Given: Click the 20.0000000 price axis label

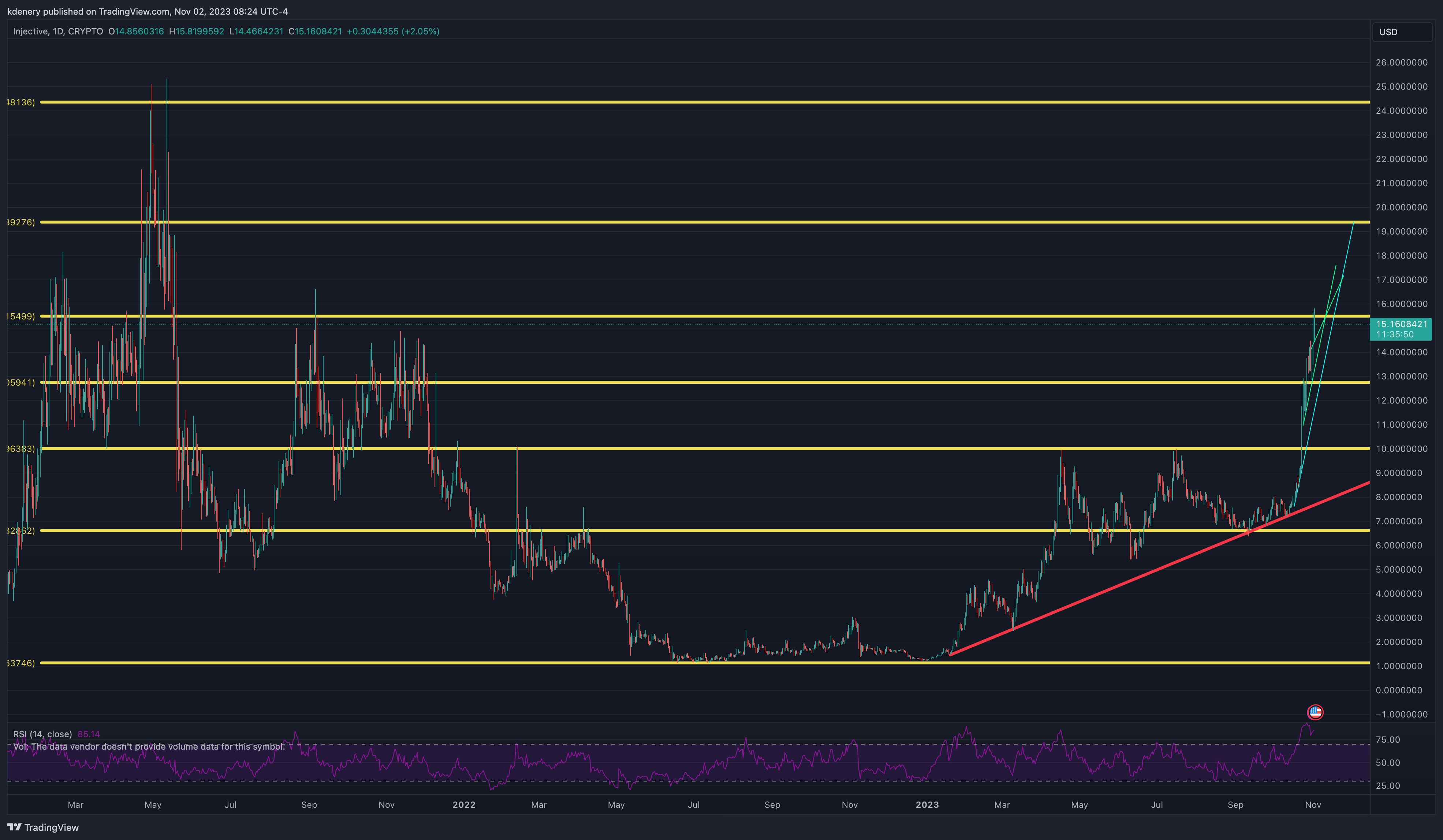Looking at the screenshot, I should tap(1401, 207).
